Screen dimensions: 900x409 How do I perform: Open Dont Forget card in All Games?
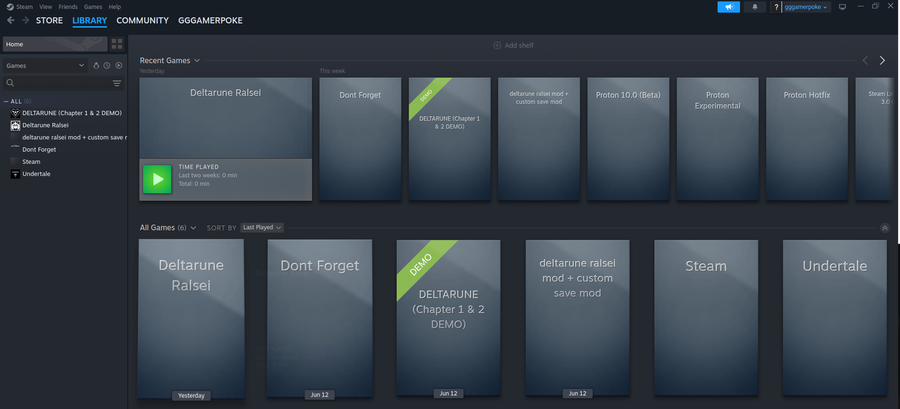click(320, 318)
